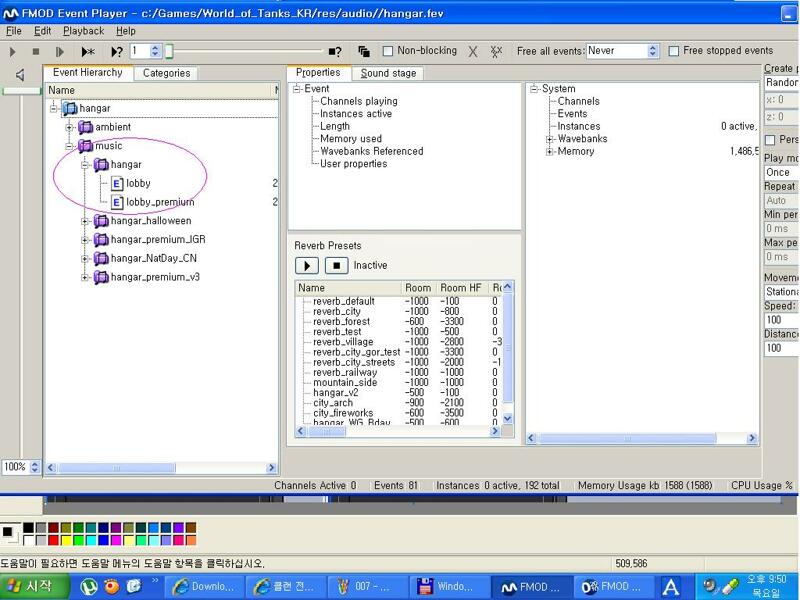Image resolution: width=800 pixels, height=600 pixels.
Task: Pick red swatch in Paint palette
Action: point(53,540)
